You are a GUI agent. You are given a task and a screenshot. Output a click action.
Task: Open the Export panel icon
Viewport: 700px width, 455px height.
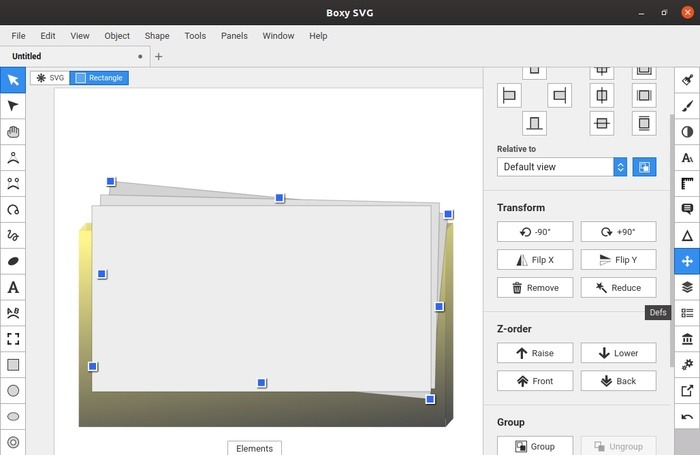click(687, 391)
